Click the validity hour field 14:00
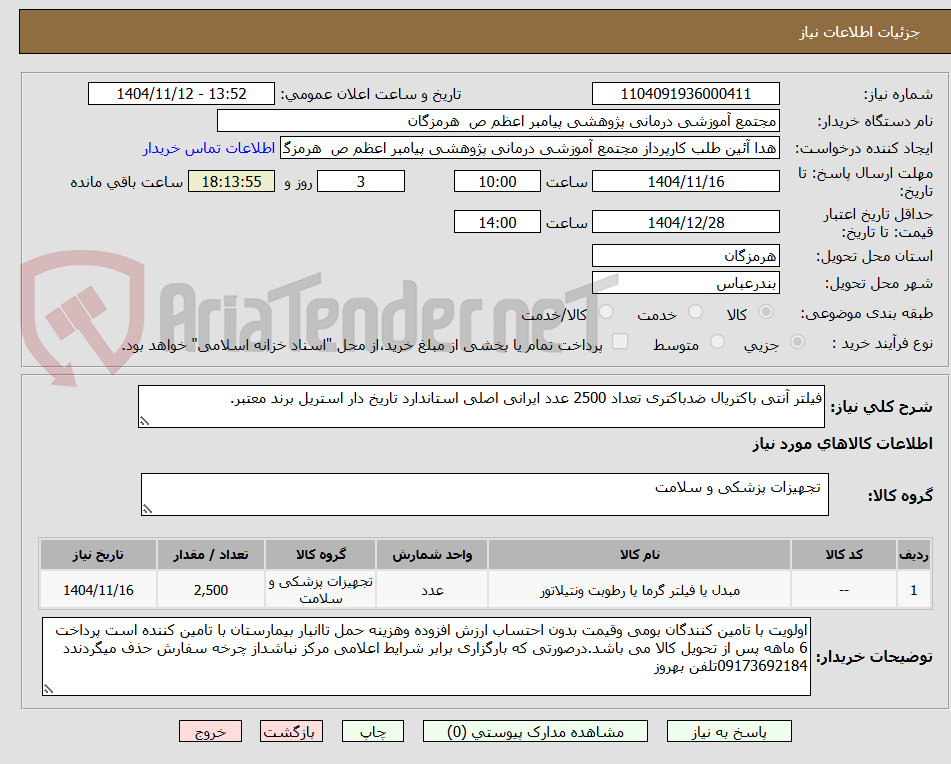 pyautogui.click(x=497, y=222)
